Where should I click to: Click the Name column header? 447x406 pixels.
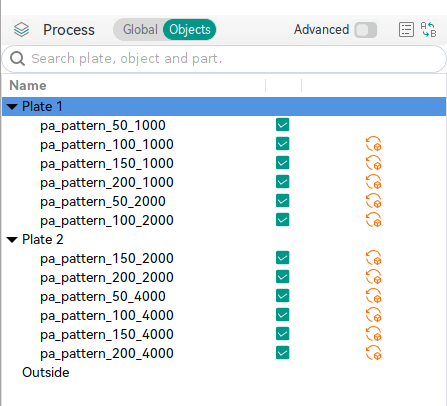pos(28,85)
